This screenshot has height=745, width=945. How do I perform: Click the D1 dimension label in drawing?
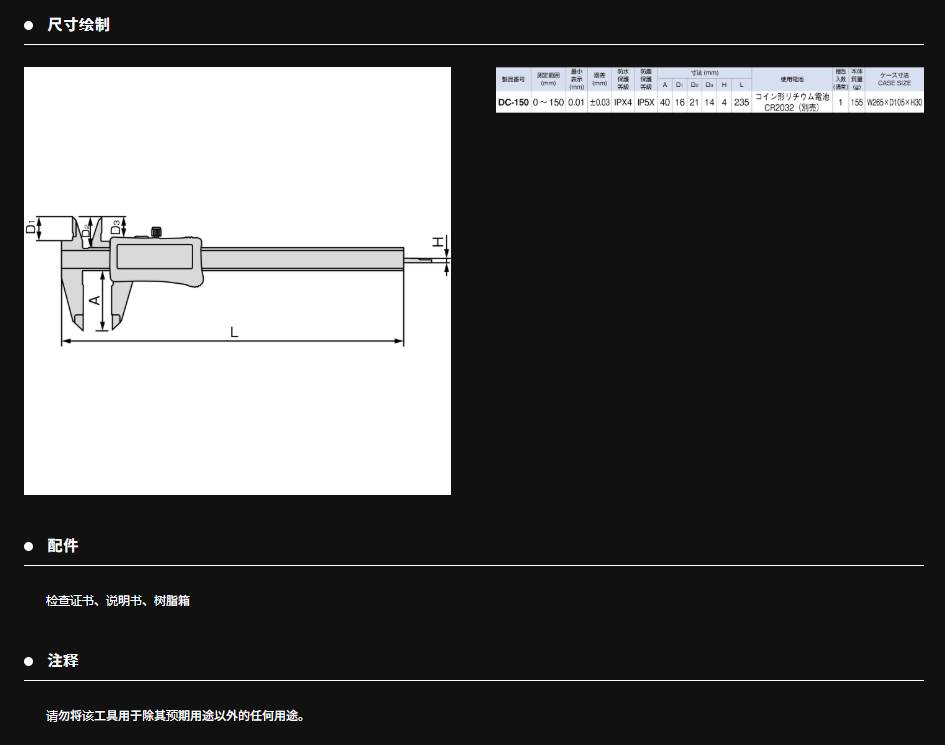[x=32, y=228]
